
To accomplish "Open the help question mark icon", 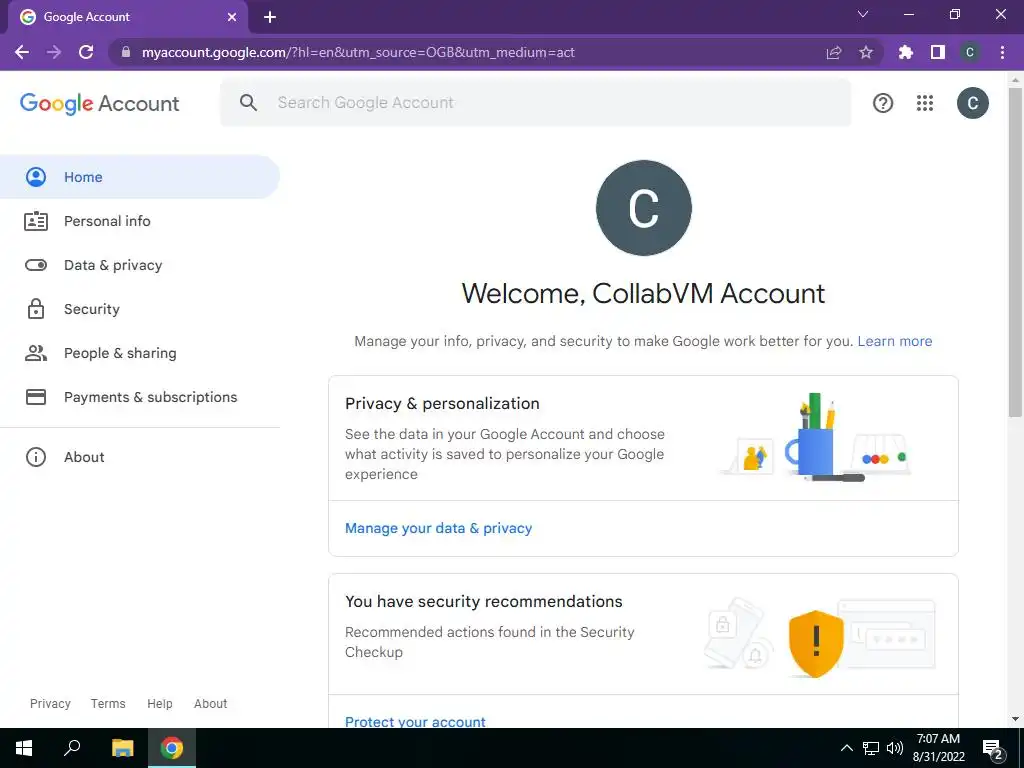I will pos(883,103).
